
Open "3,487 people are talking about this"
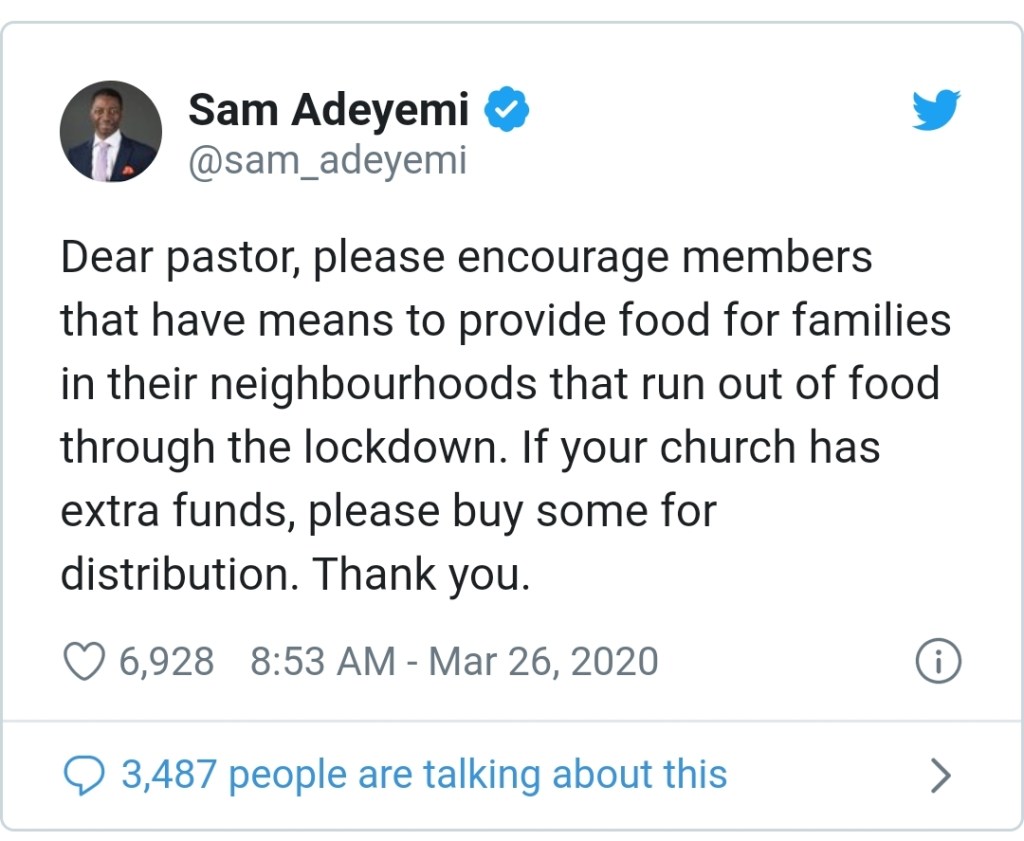tap(424, 775)
